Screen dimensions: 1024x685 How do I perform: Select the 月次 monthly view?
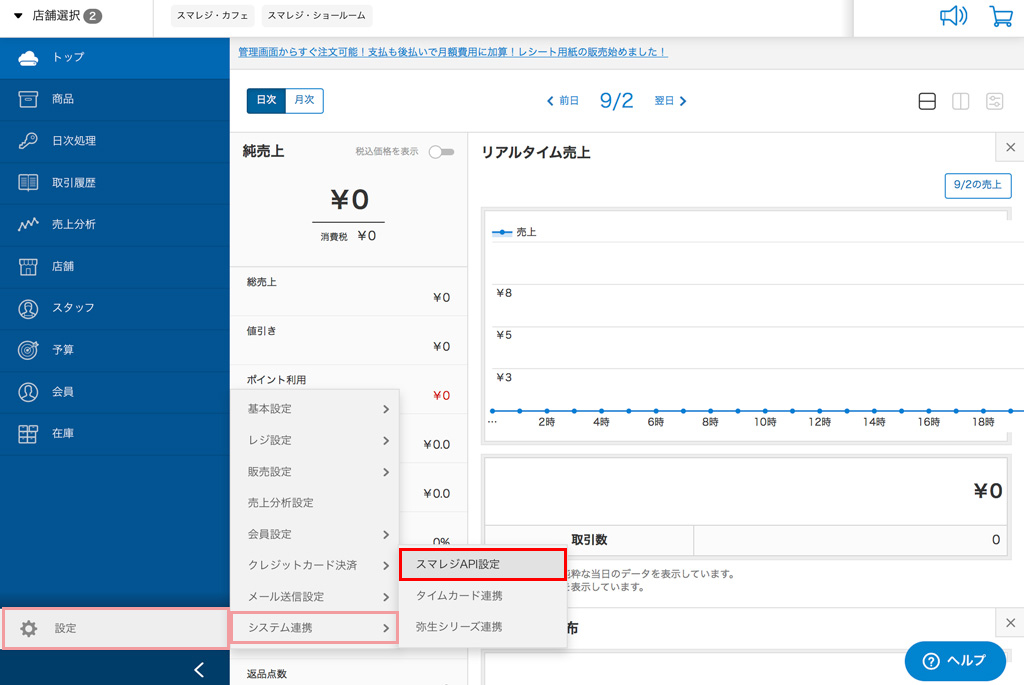(x=304, y=100)
